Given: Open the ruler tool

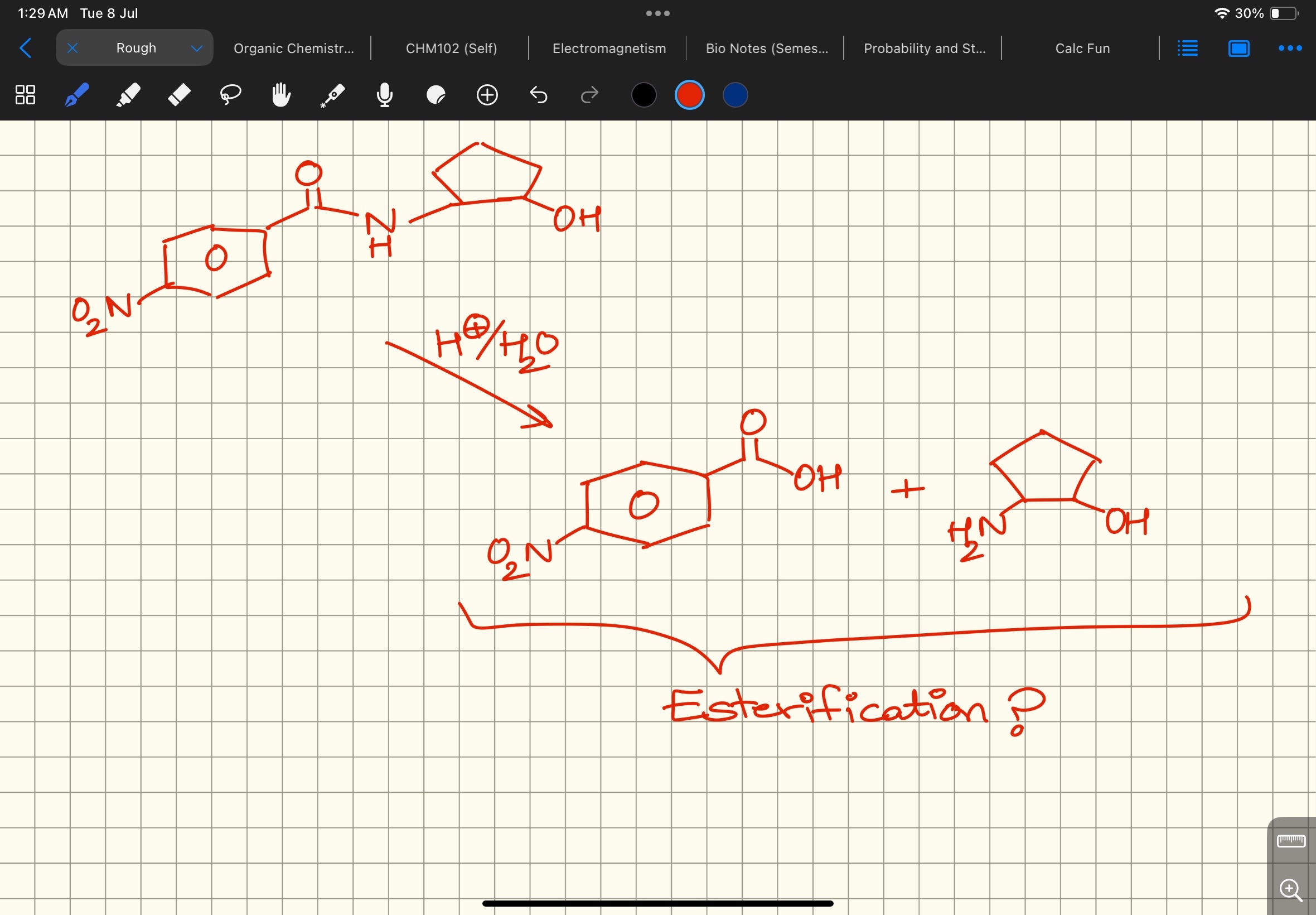Looking at the screenshot, I should [1291, 840].
